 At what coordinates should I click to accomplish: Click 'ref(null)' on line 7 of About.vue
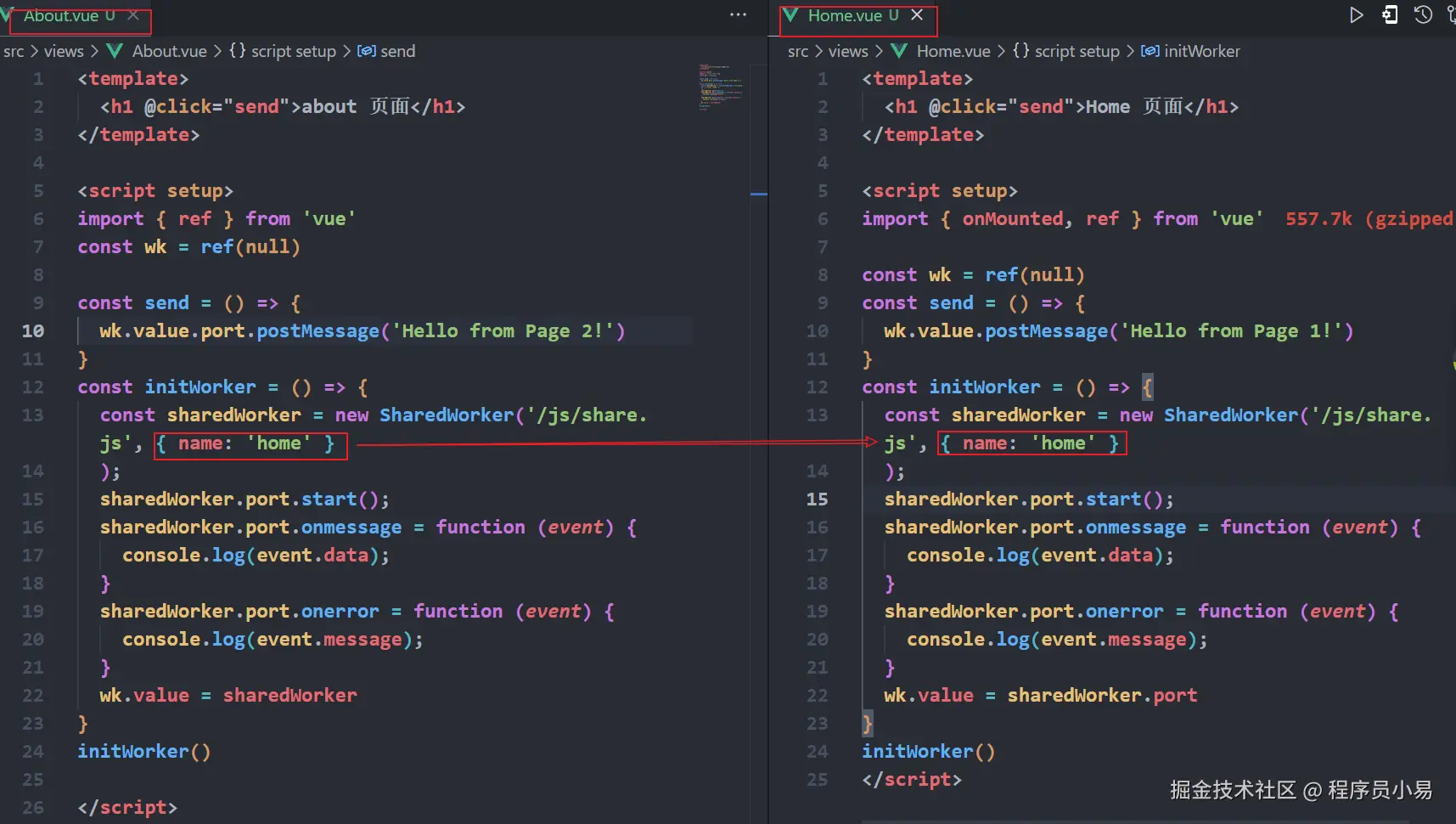tap(250, 247)
